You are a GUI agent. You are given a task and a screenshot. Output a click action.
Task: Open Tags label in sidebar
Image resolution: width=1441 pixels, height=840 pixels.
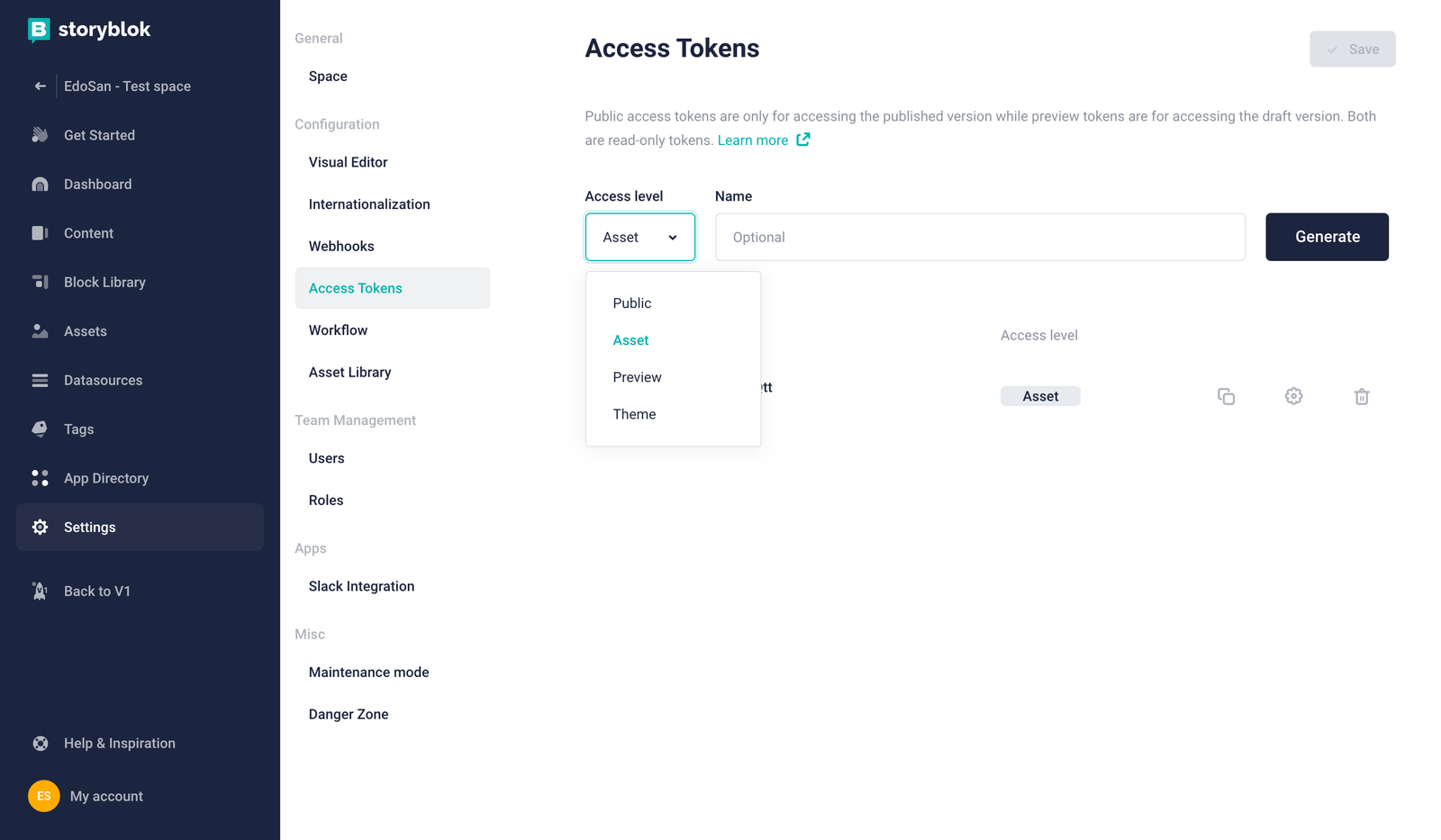pyautogui.click(x=78, y=429)
